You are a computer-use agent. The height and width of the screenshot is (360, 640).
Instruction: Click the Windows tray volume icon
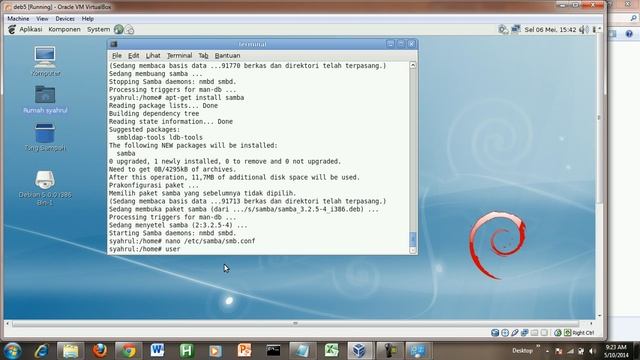[592, 351]
